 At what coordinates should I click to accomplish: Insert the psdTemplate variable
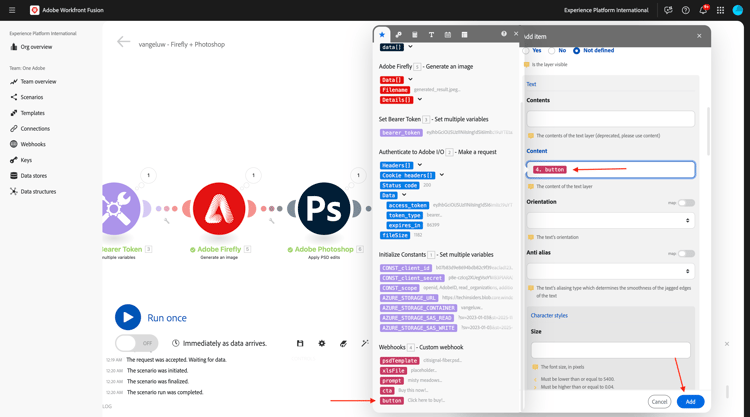[399, 361]
